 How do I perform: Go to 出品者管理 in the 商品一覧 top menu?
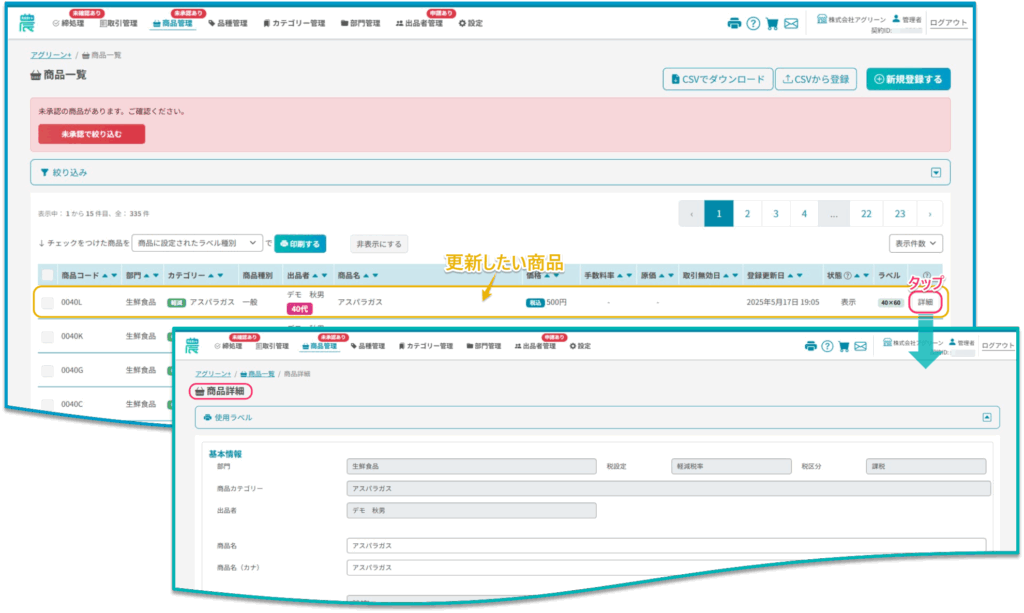419,23
